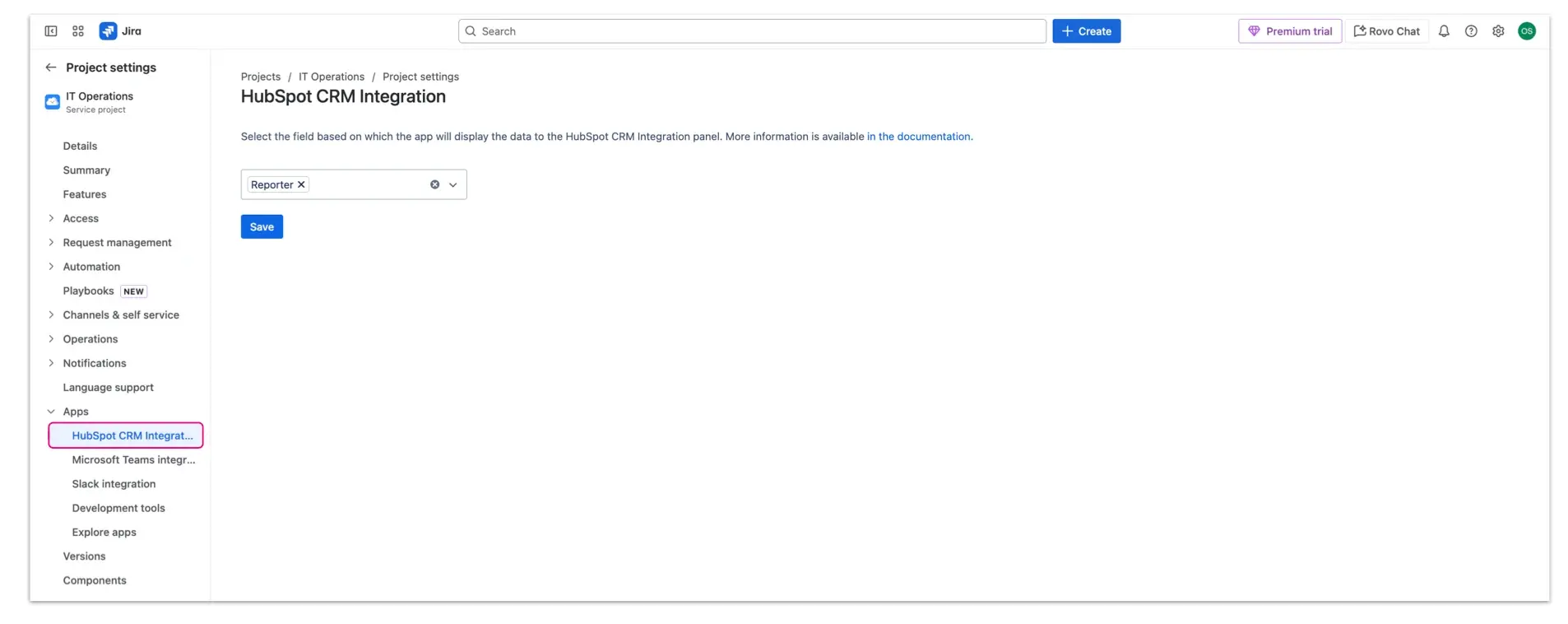Open Rovo Chat
Screen dimensions: 1568x624
(x=1386, y=31)
